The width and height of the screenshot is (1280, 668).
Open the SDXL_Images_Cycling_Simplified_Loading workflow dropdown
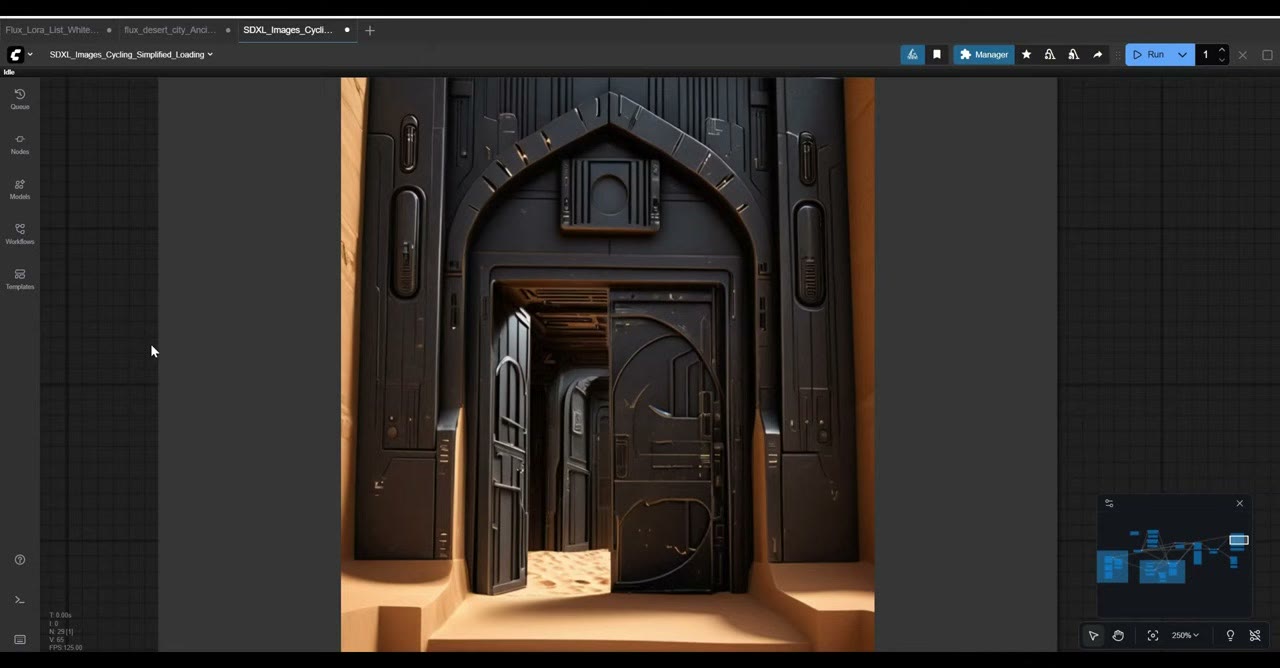[x=131, y=55]
